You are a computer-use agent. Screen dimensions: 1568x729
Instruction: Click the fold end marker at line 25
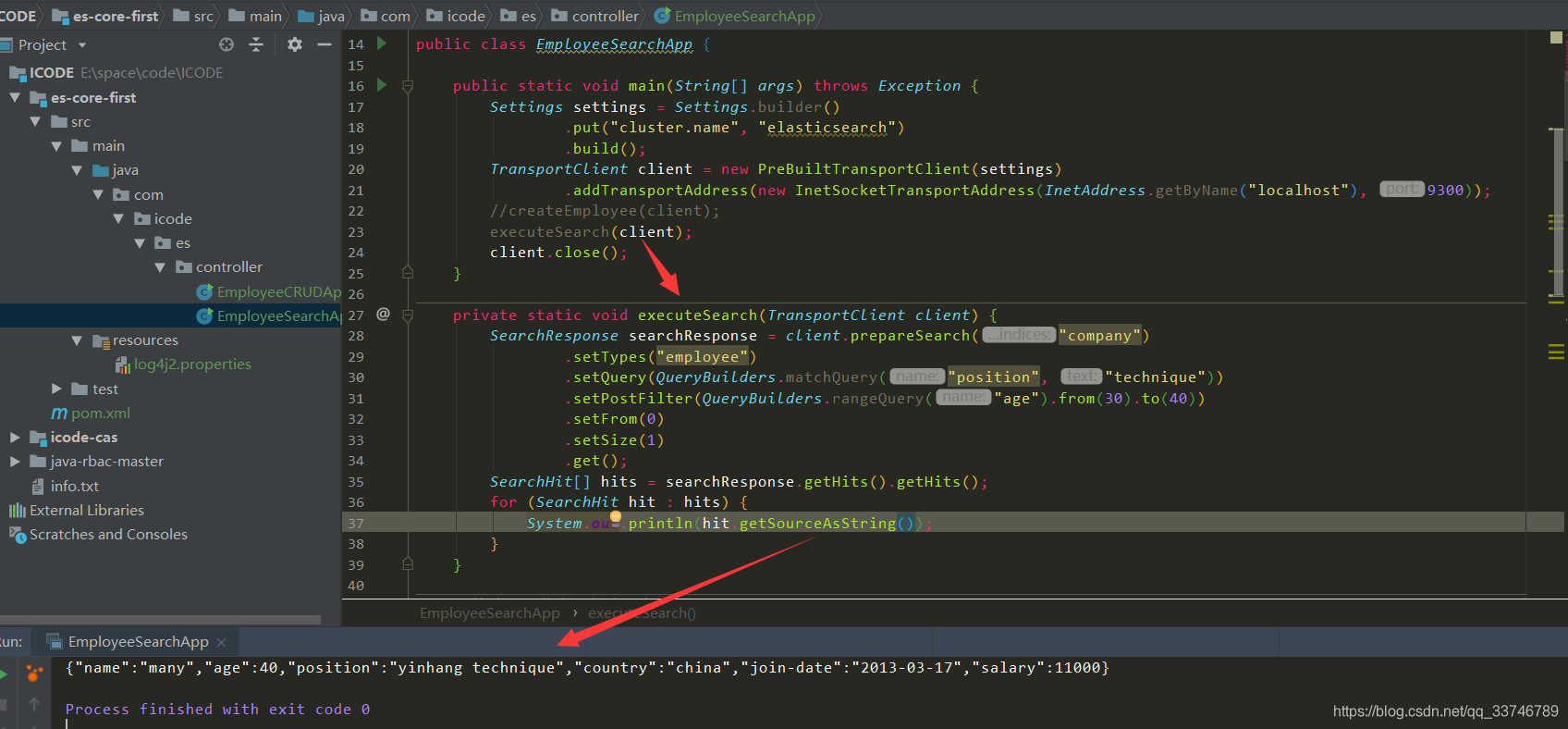[408, 273]
